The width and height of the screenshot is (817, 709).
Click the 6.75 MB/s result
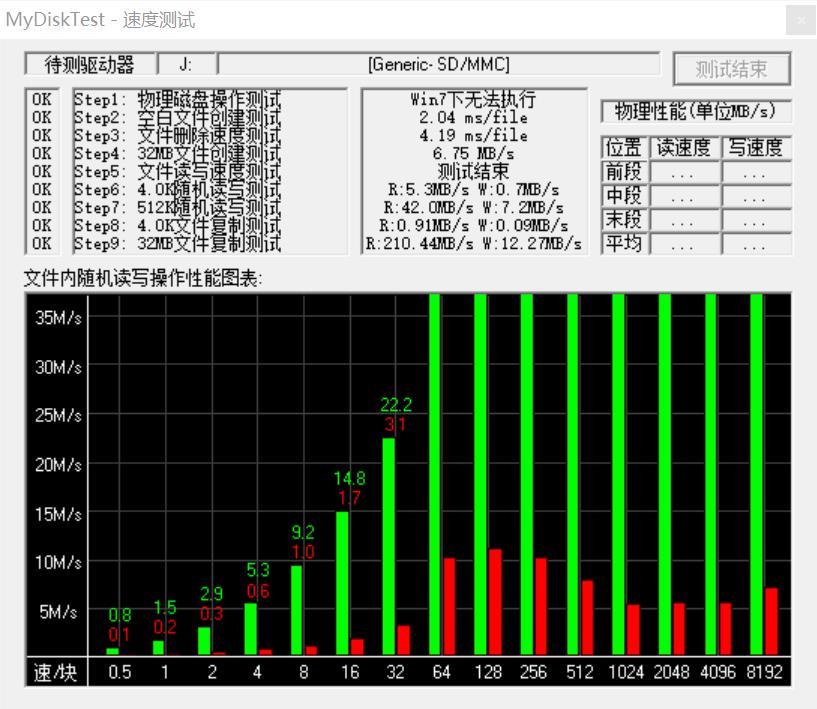(473, 154)
